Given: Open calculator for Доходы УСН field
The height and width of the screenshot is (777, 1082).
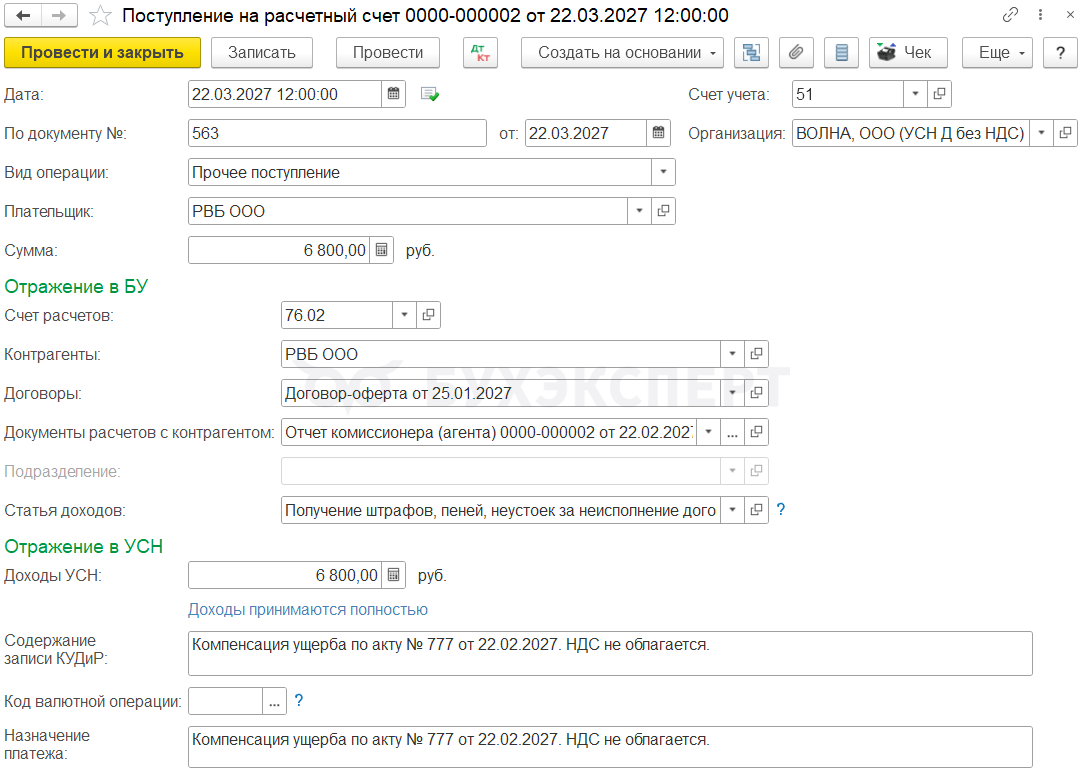Looking at the screenshot, I should coord(393,576).
